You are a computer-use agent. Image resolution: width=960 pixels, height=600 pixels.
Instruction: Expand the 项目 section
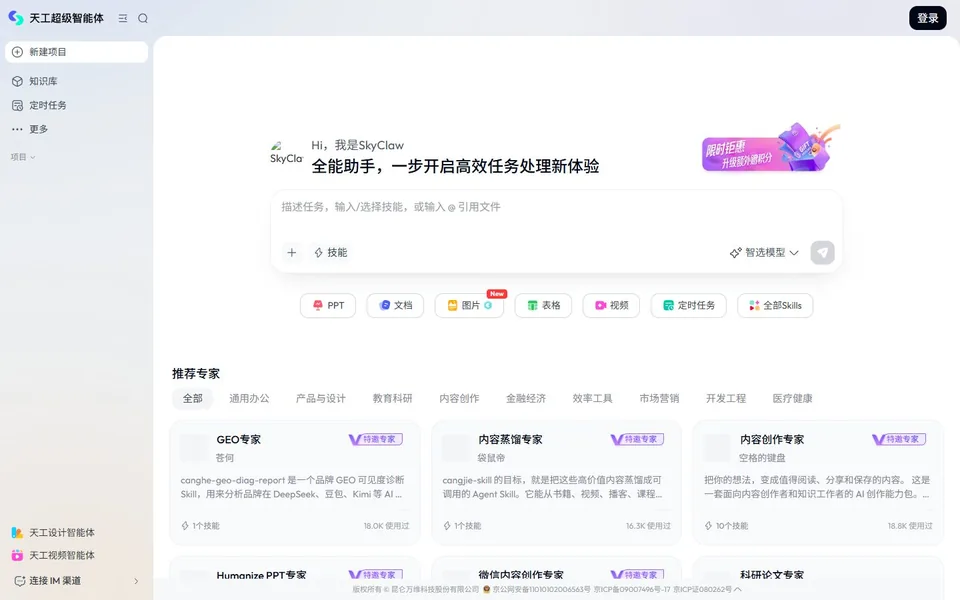[23, 157]
